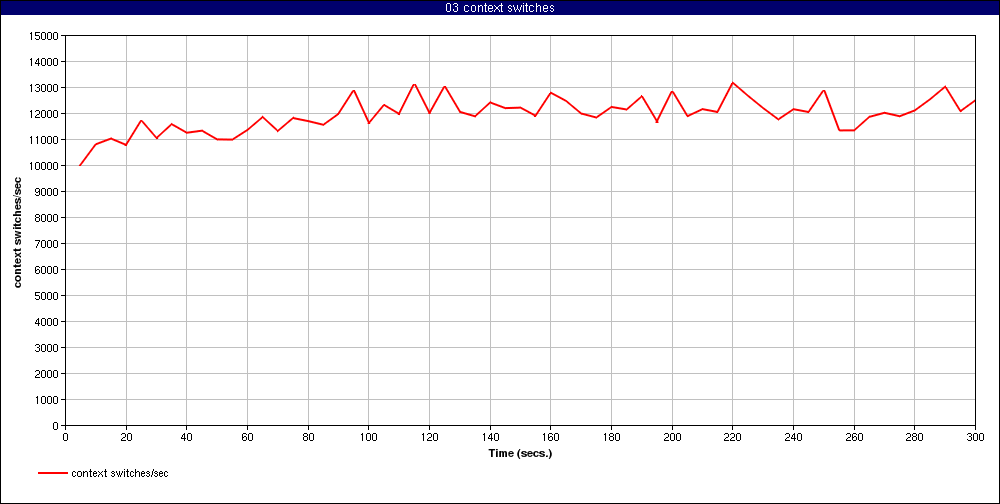
Task: Click the x-axis label 160
Action: pyautogui.click(x=550, y=438)
